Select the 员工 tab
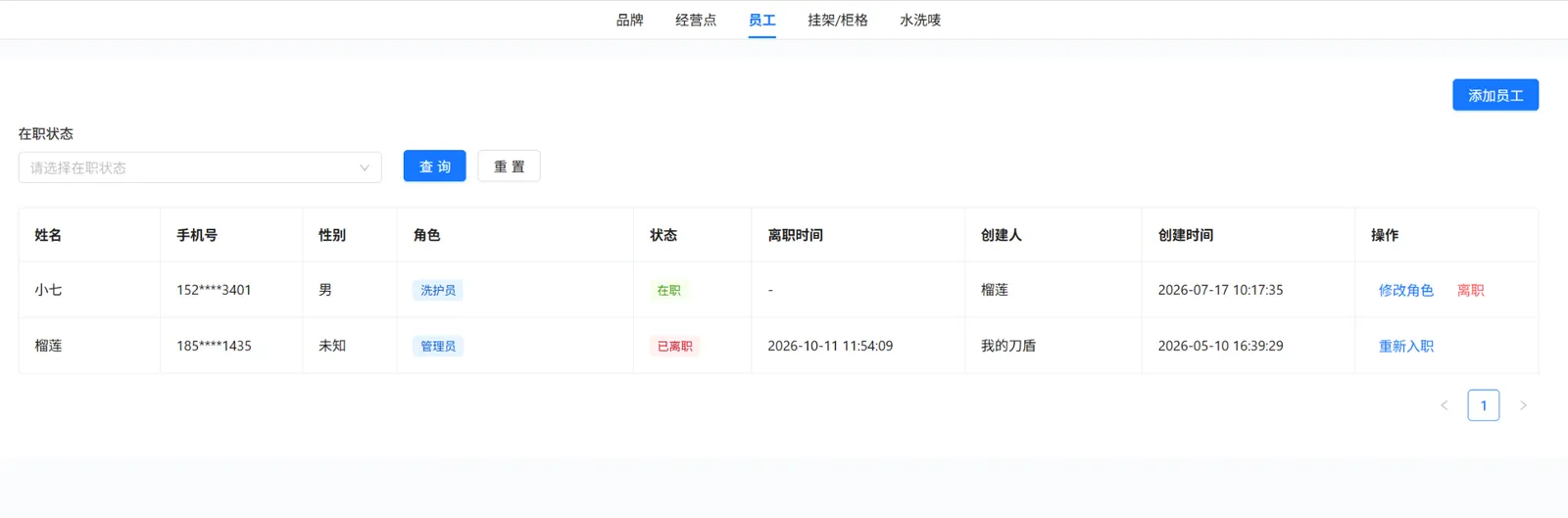 [x=761, y=20]
